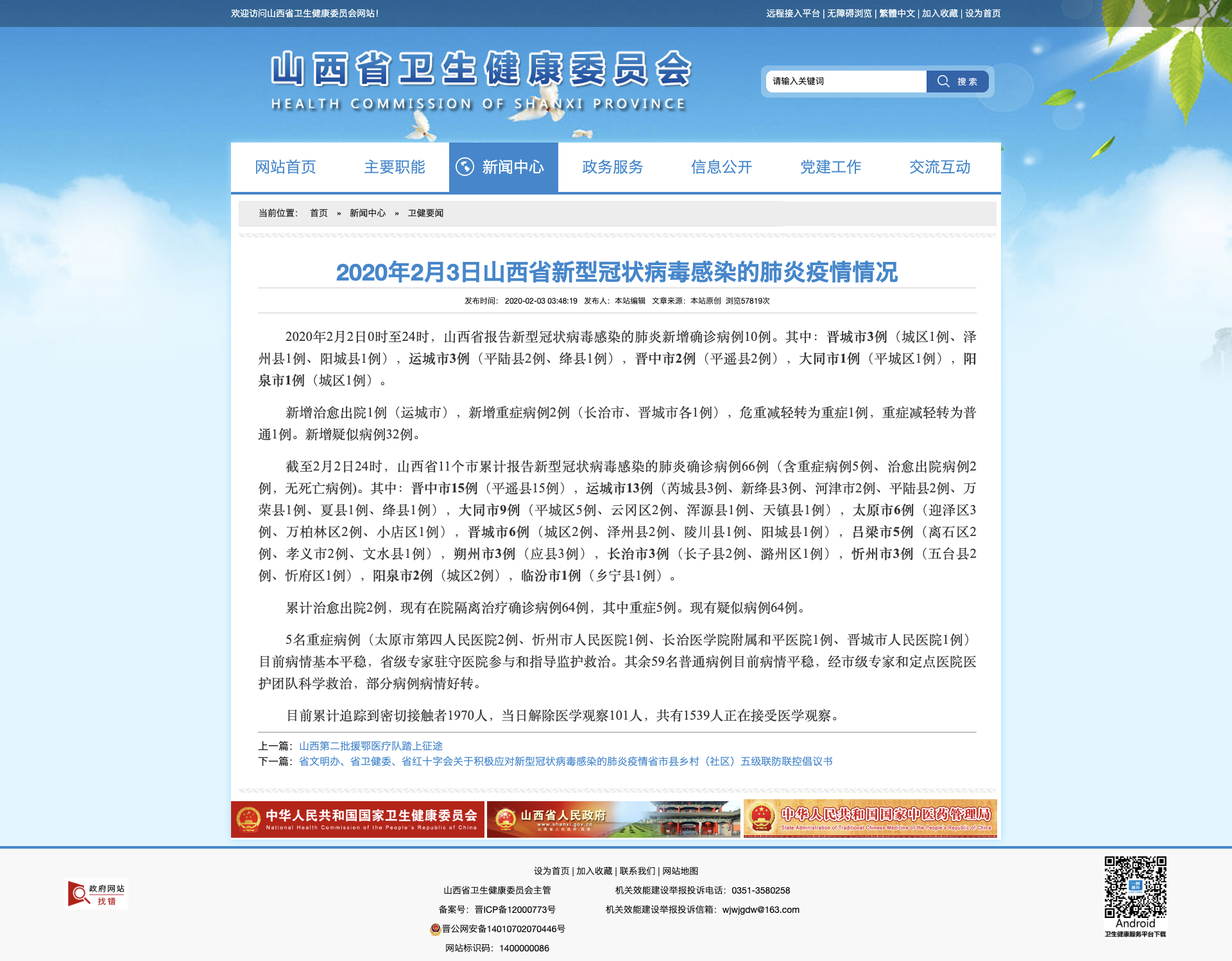Click 加入收藏 in the top bar
Viewport: 1232px width, 961px height.
[x=940, y=13]
